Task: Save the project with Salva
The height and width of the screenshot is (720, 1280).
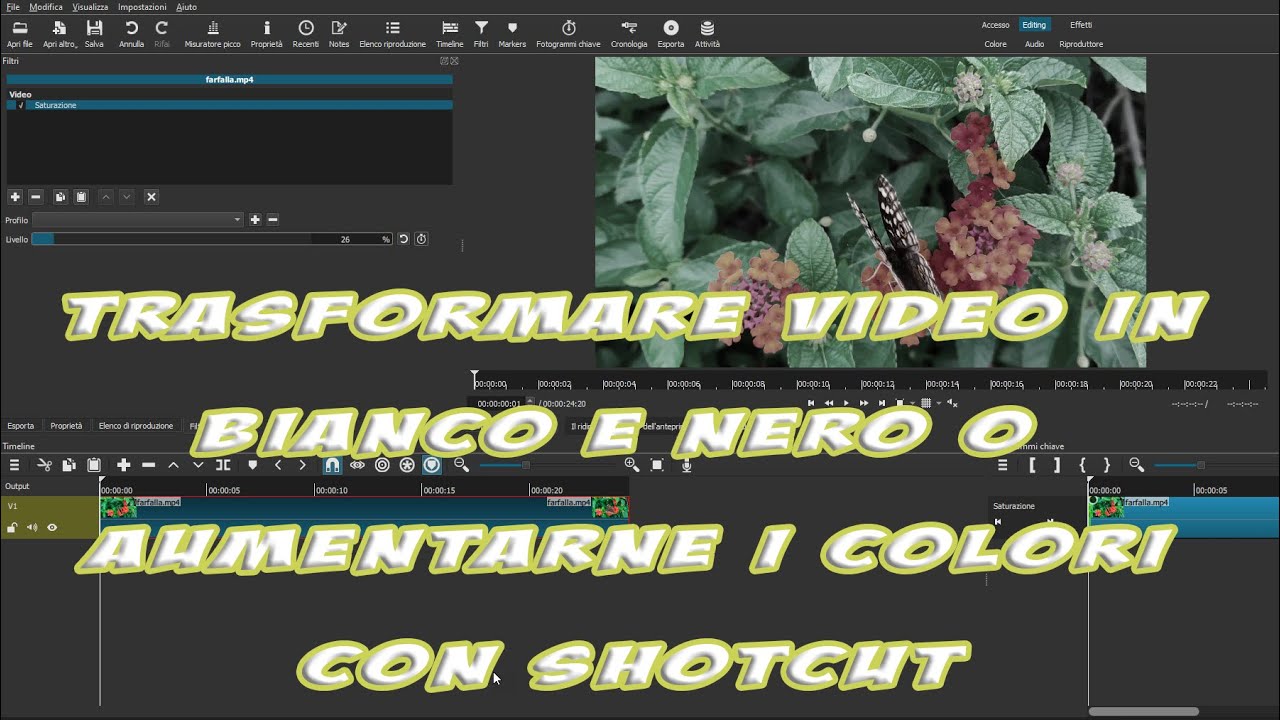Action: point(94,34)
